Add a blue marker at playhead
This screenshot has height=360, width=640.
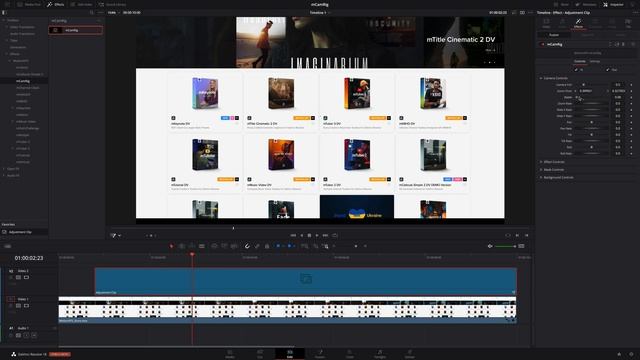coord(289,246)
